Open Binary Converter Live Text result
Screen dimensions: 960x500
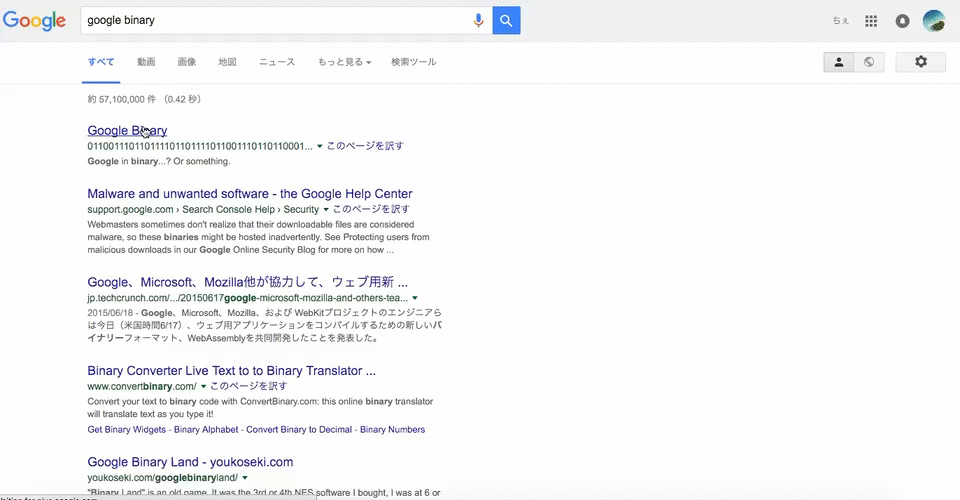(231, 371)
